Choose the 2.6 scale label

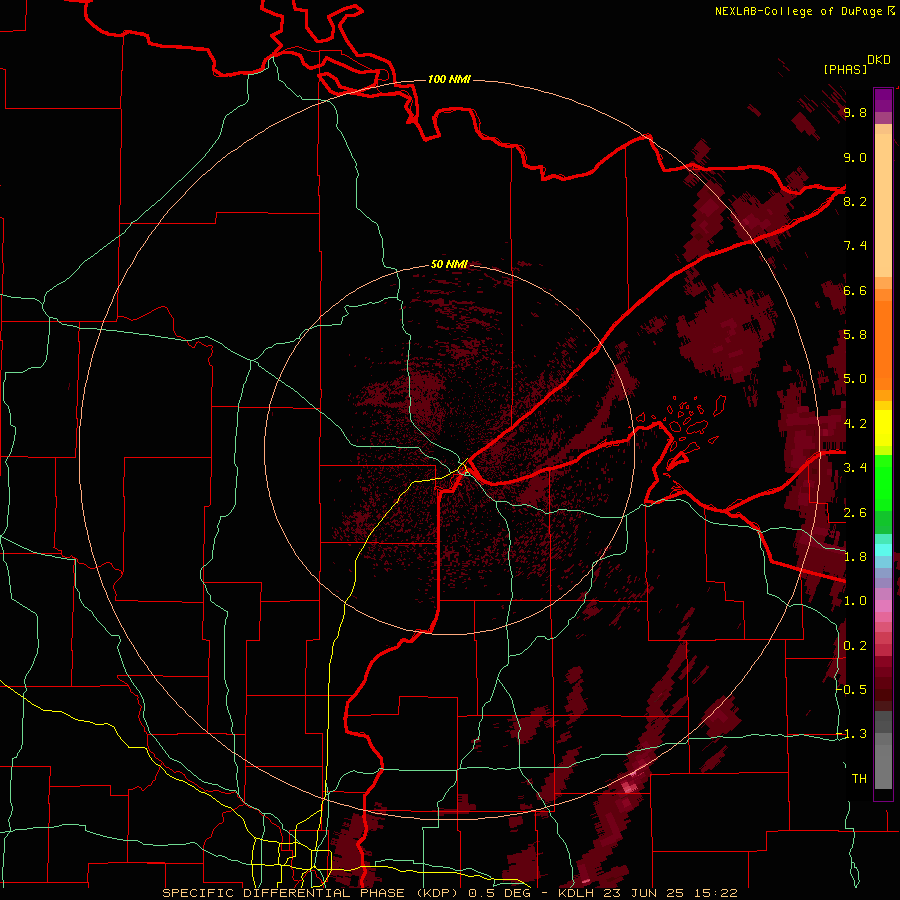[x=855, y=513]
